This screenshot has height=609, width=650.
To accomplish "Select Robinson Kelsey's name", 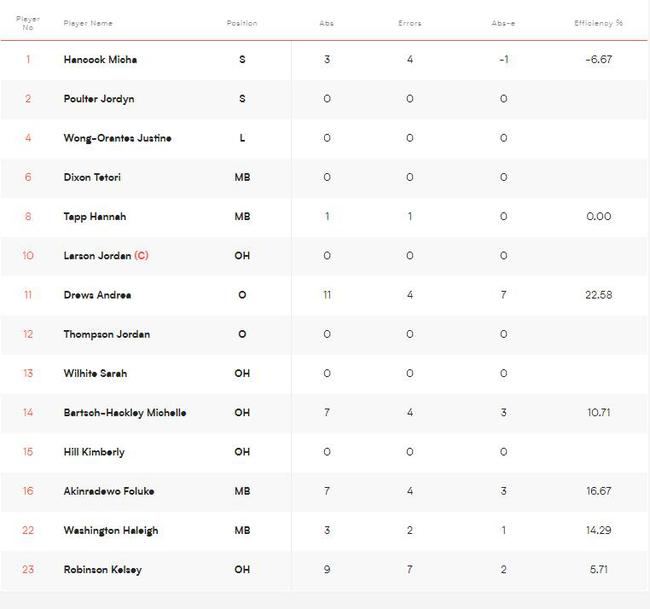I will coord(102,570).
